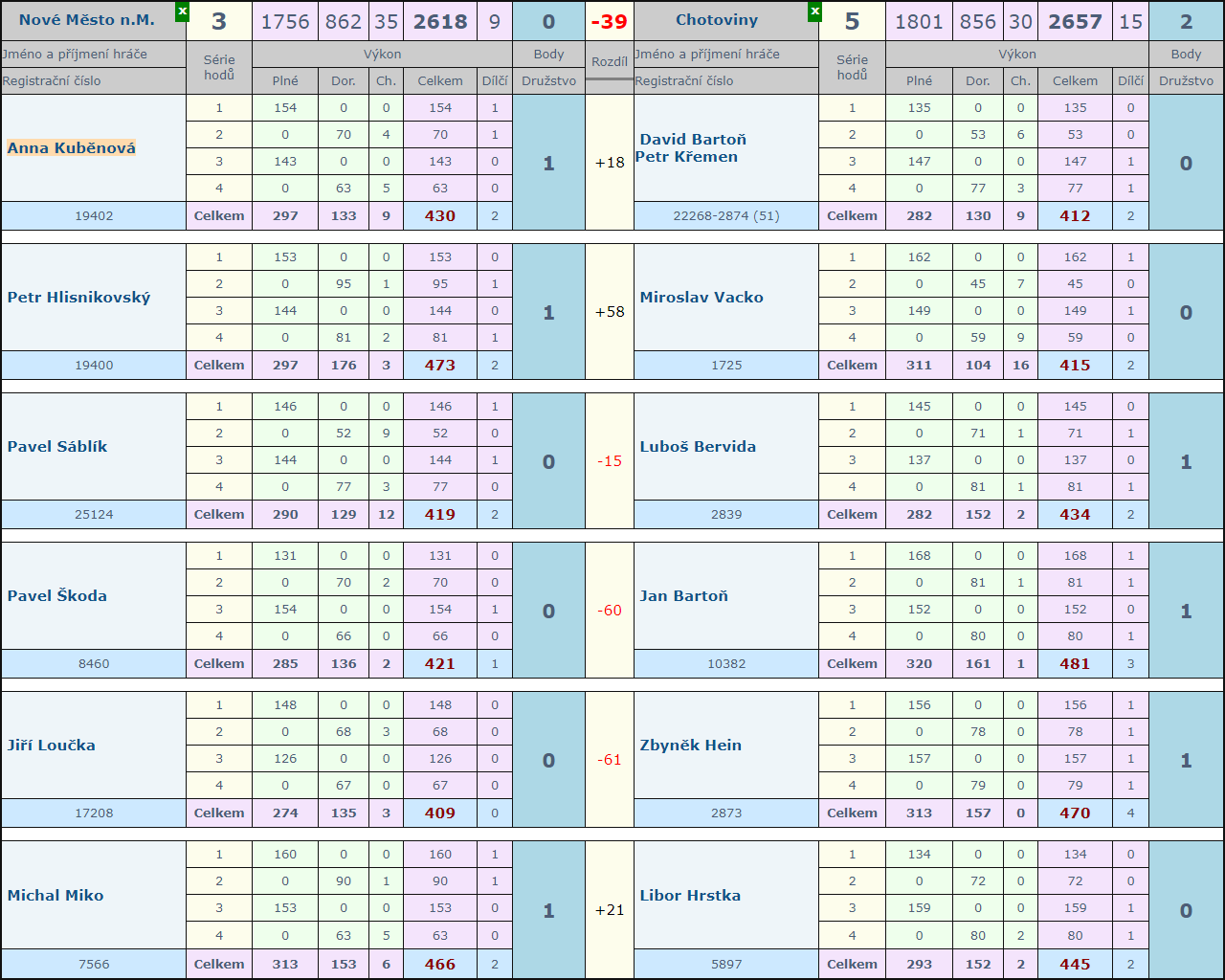Click Chotoviny Plné total 1801
The width and height of the screenshot is (1225, 980).
click(x=919, y=21)
